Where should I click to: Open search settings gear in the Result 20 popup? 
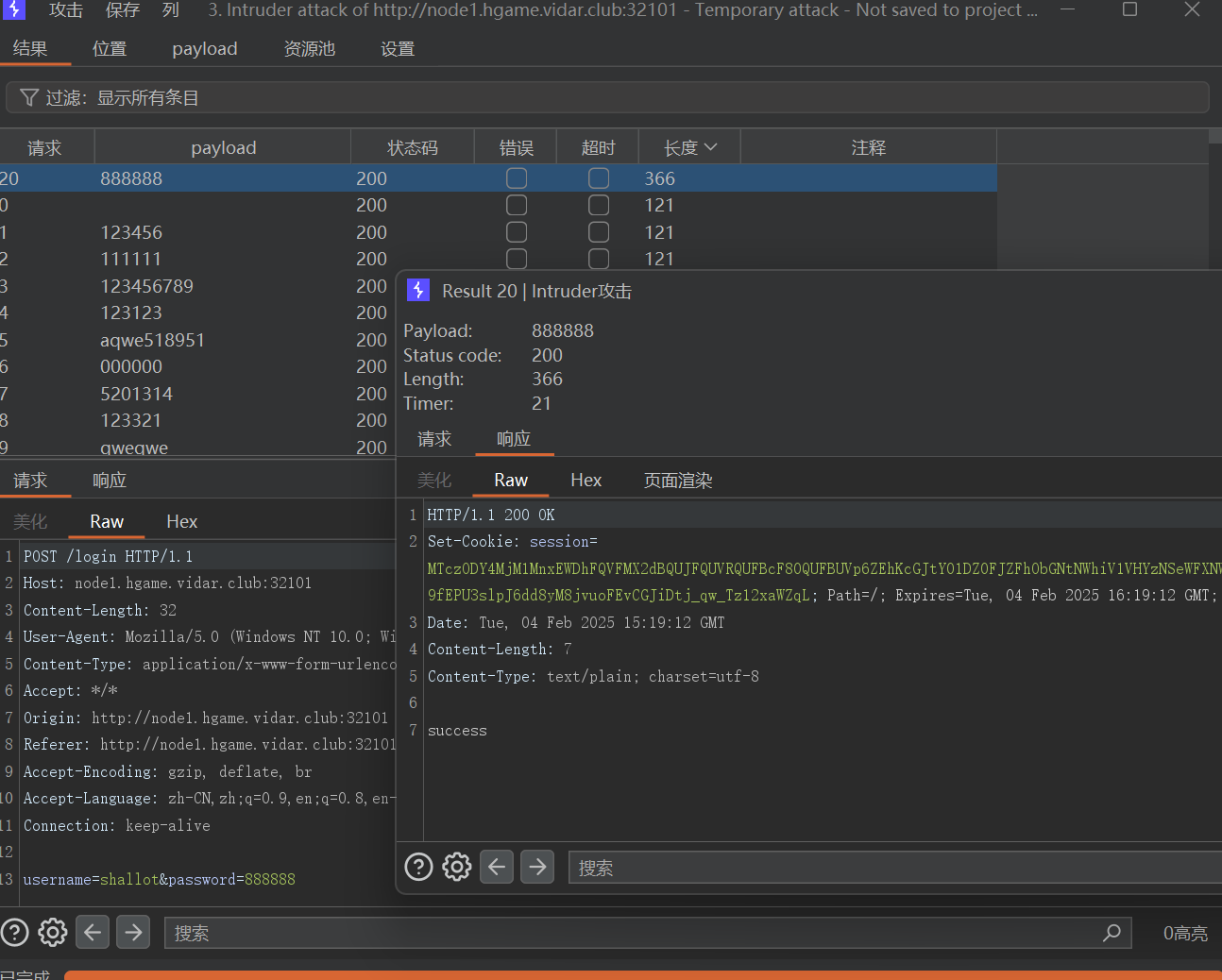click(457, 867)
